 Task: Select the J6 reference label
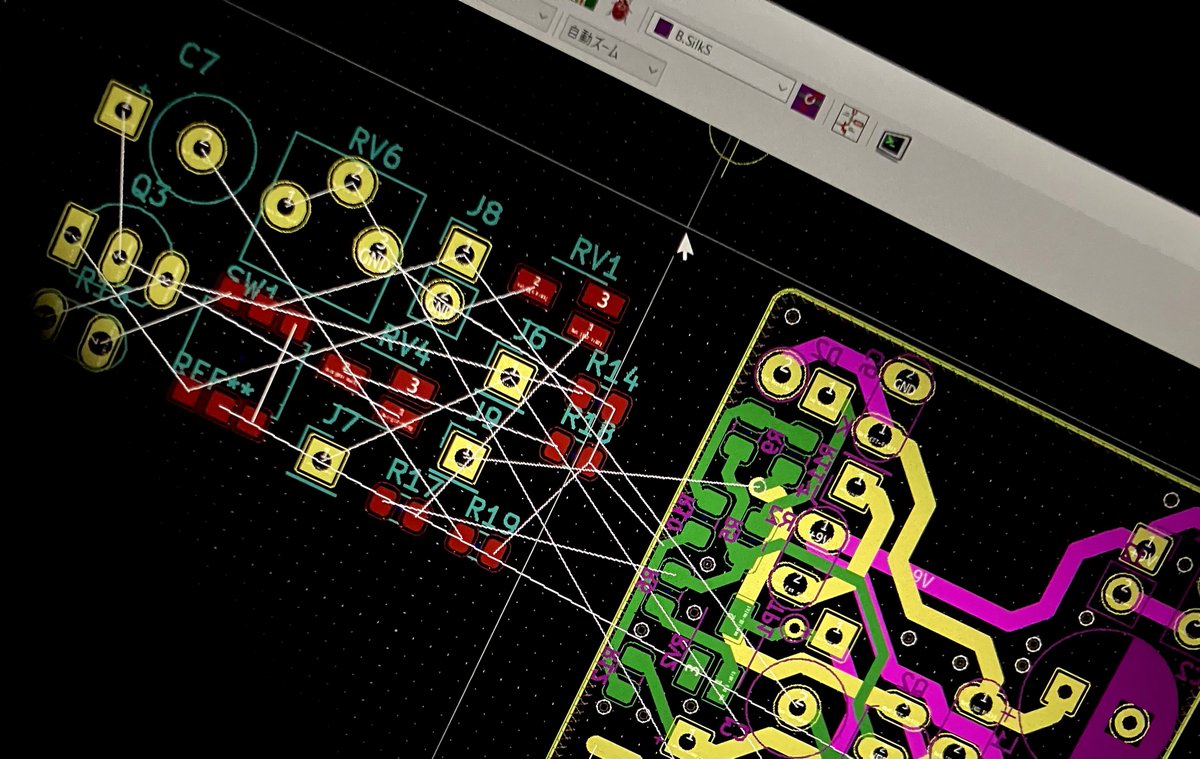click(528, 335)
